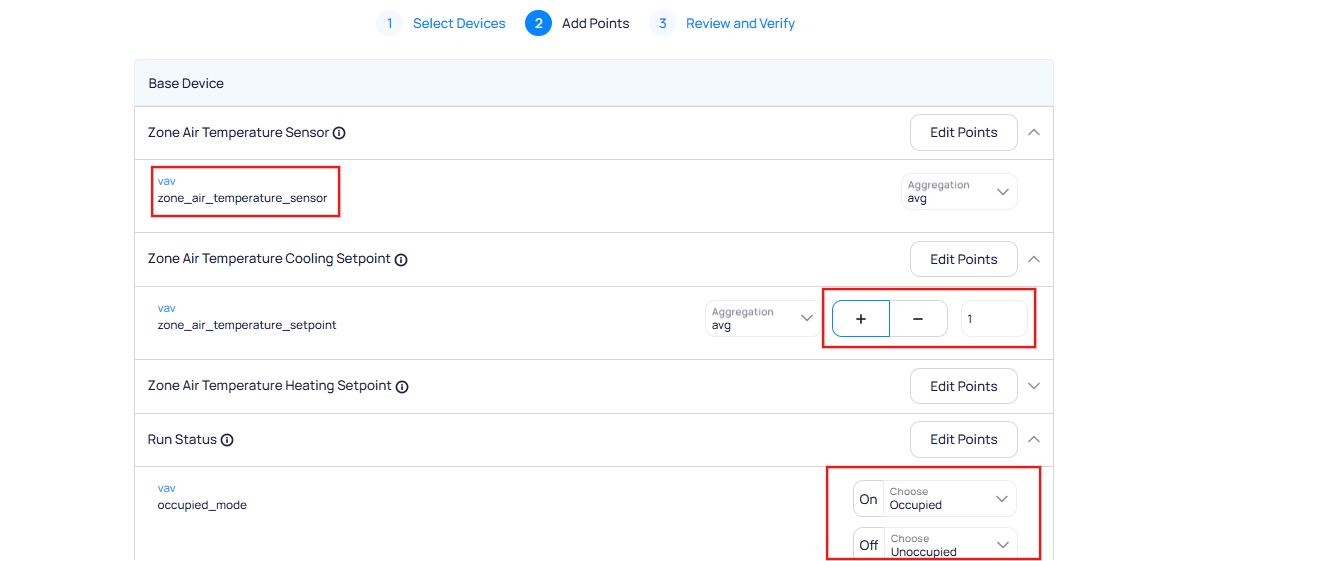
Task: Go to Review and Verify step
Action: pyautogui.click(x=739, y=23)
